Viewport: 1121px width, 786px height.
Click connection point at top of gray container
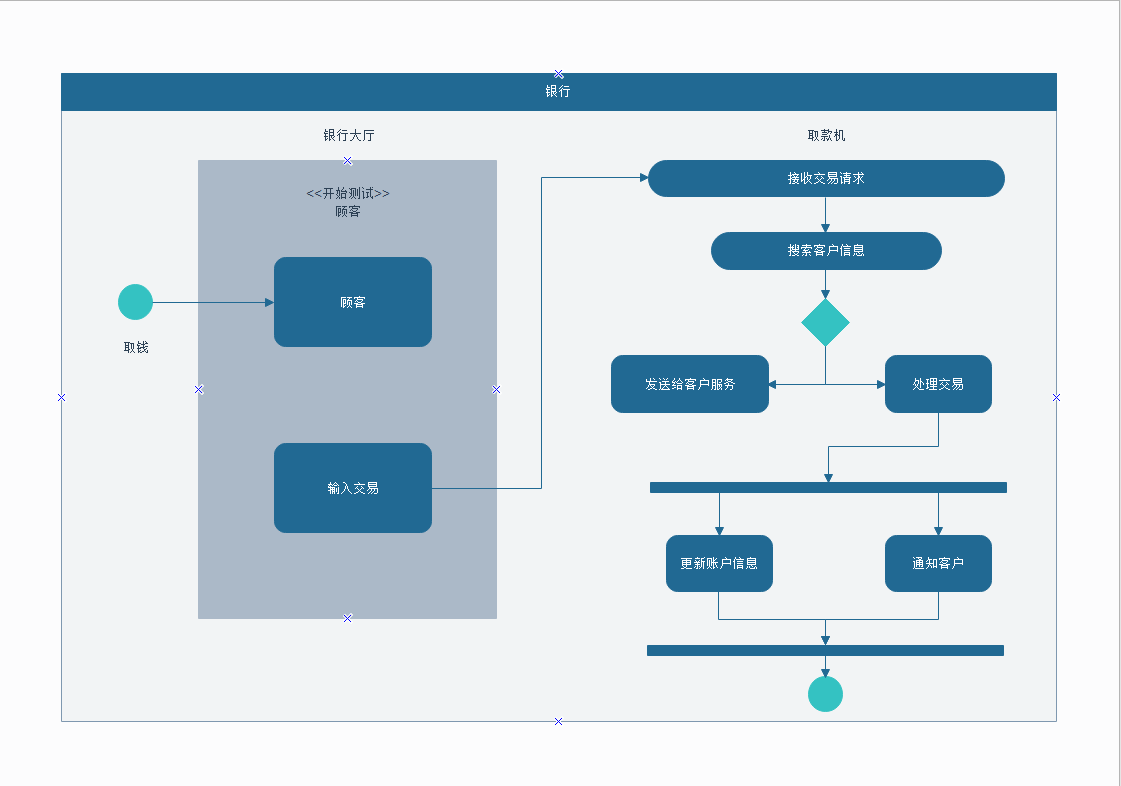click(347, 161)
